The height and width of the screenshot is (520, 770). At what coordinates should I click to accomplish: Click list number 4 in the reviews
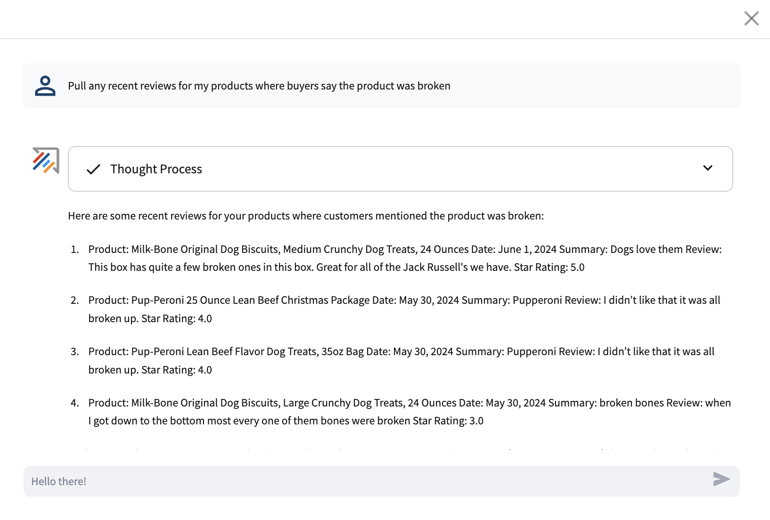75,403
